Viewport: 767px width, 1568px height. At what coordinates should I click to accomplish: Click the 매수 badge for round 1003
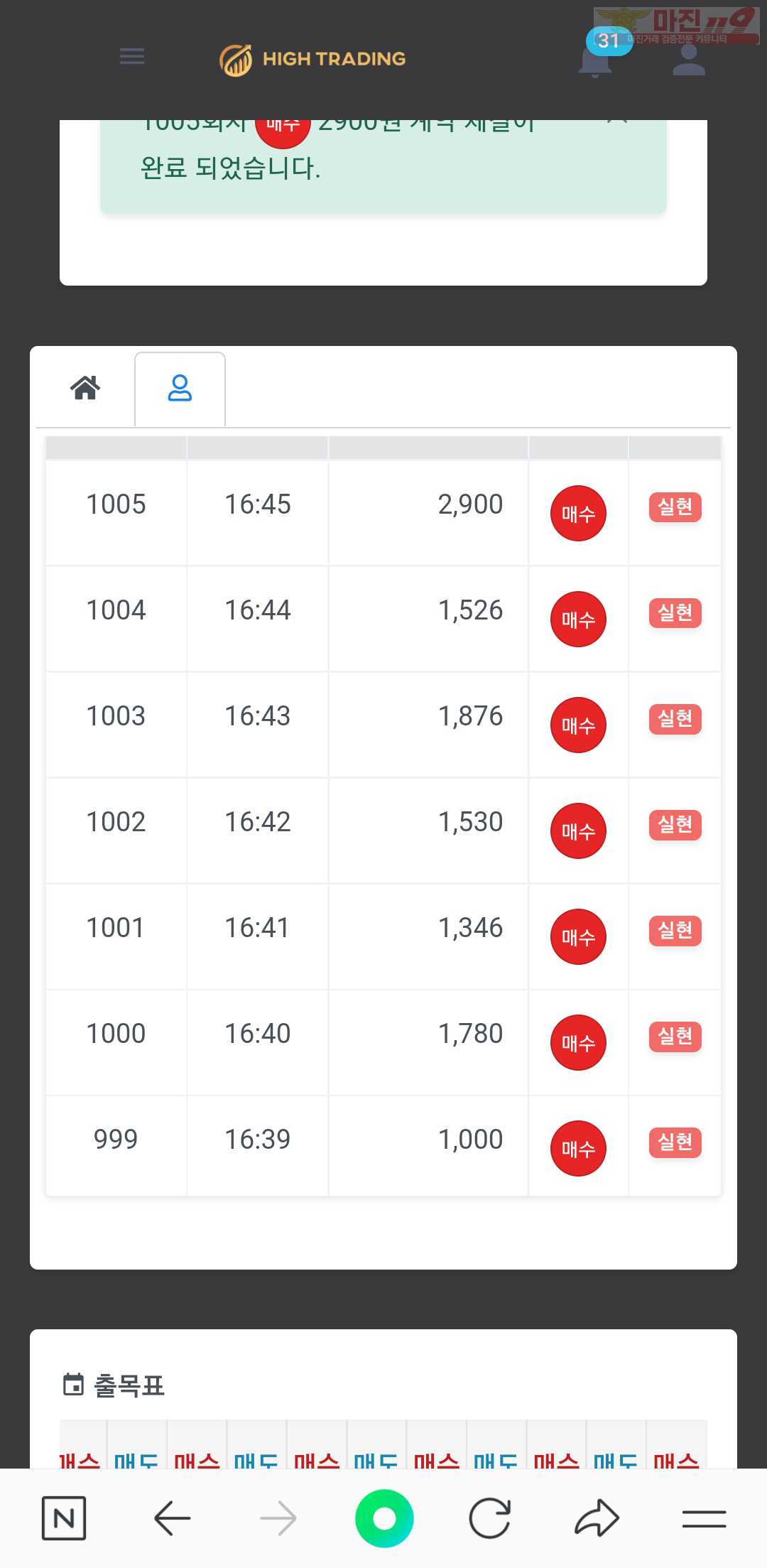point(578,725)
